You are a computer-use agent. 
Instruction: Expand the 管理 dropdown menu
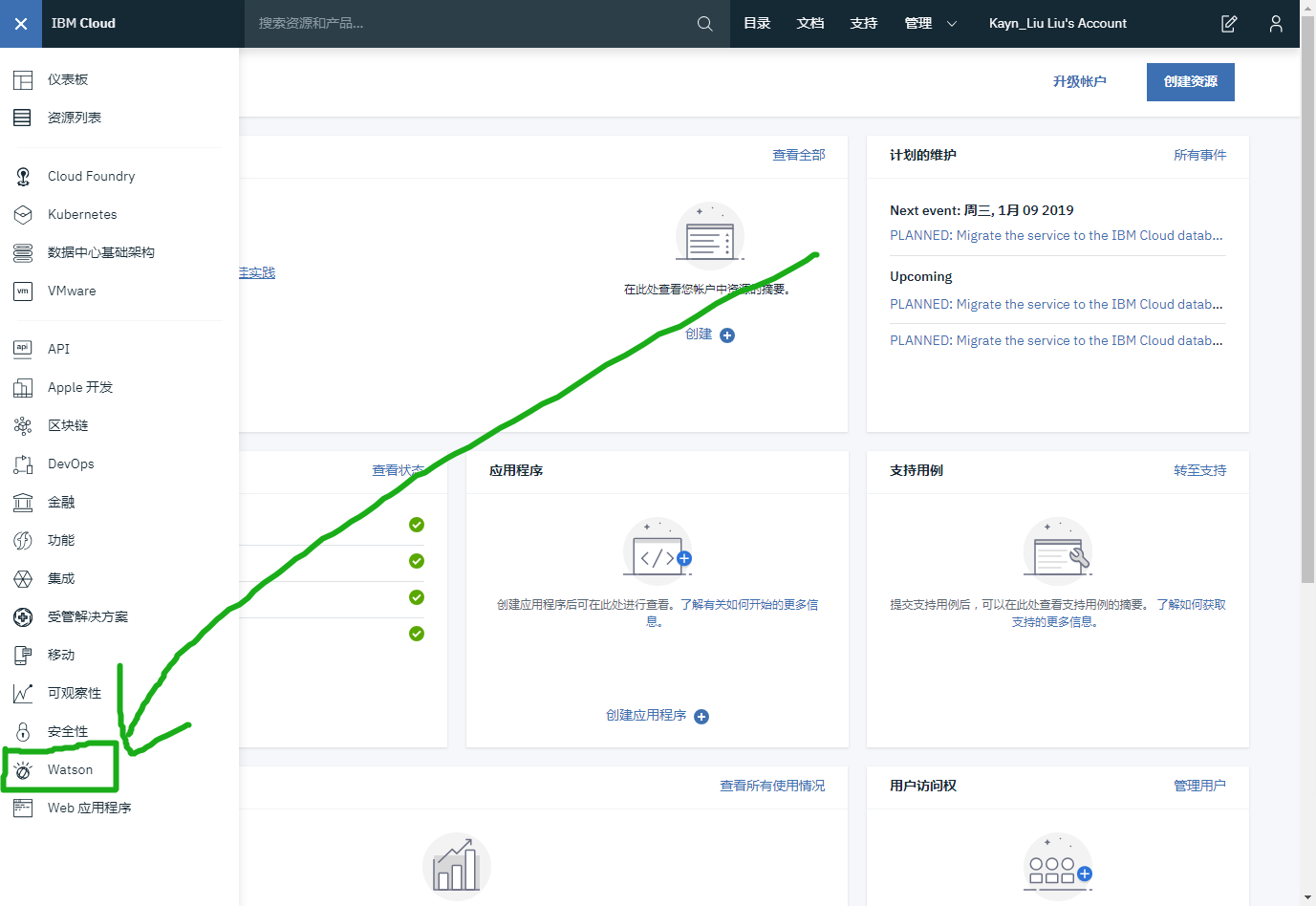[927, 23]
